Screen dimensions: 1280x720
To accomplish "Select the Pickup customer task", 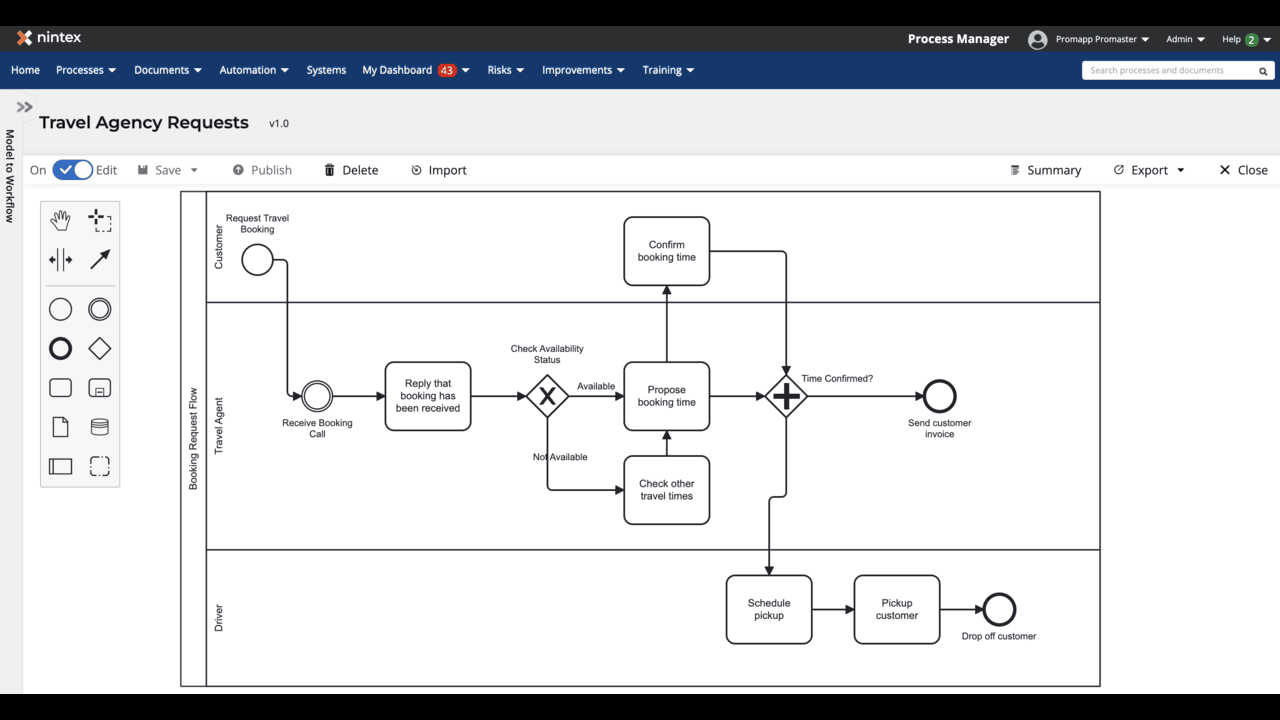I will (x=897, y=610).
